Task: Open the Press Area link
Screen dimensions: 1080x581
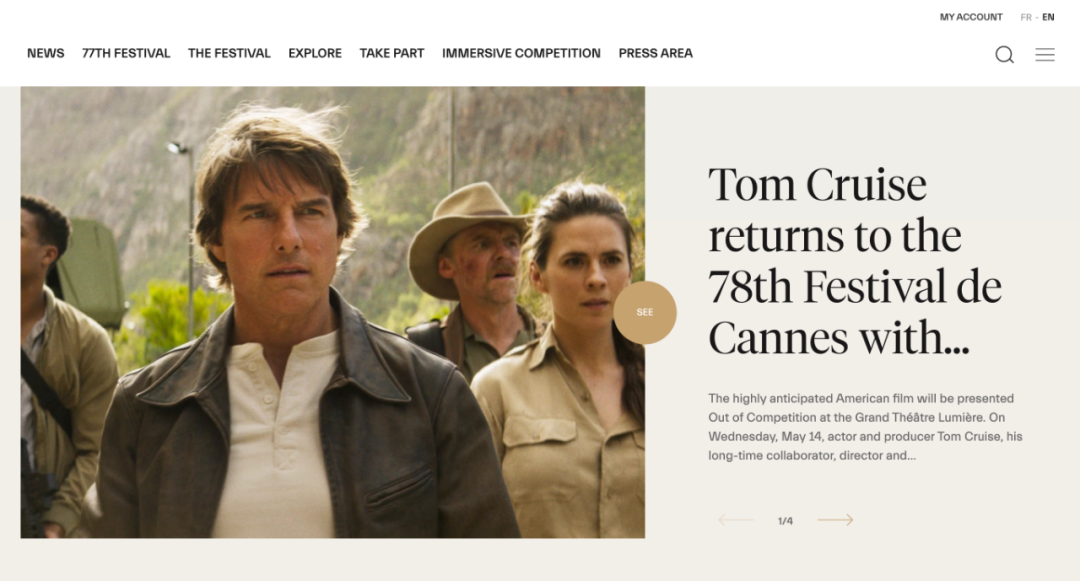Action: tap(656, 53)
